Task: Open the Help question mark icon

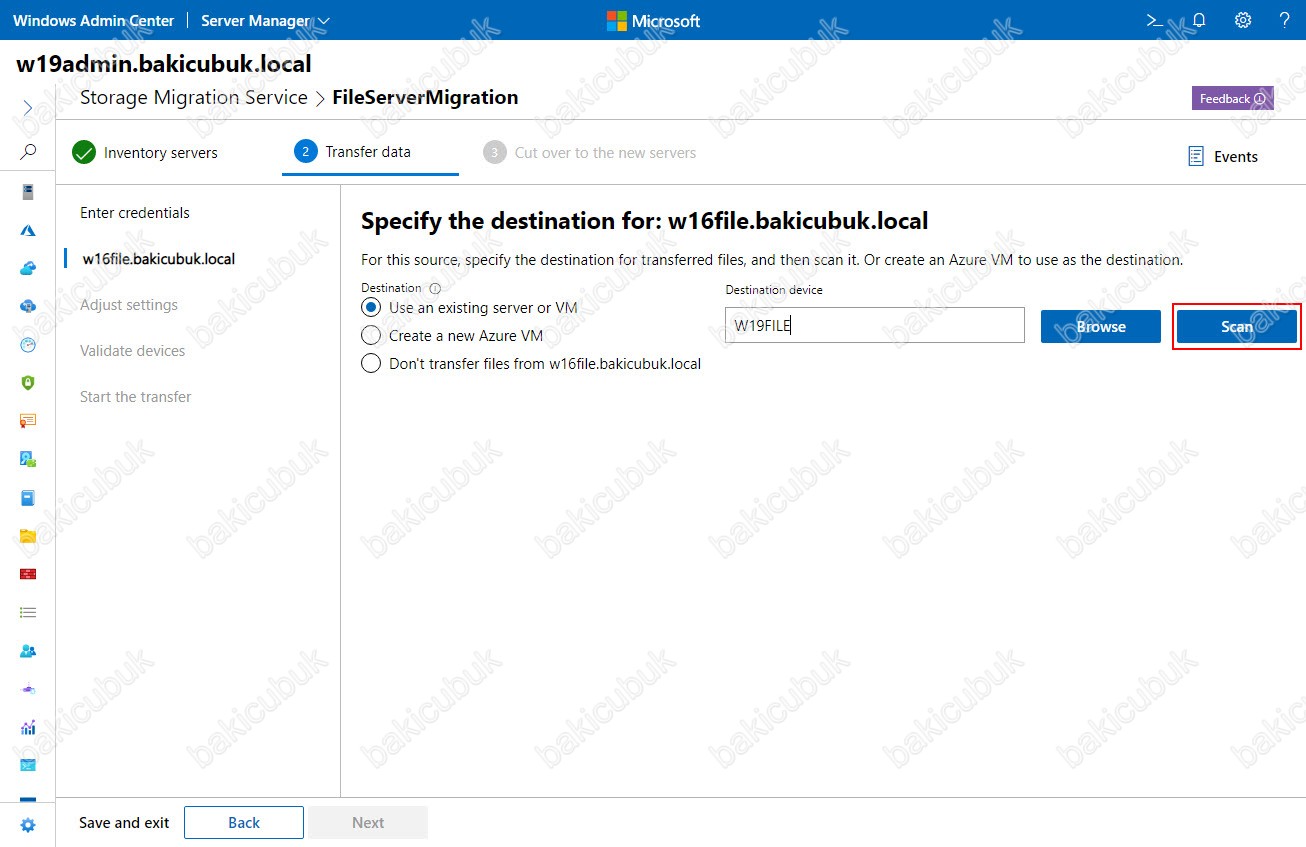Action: click(x=1285, y=20)
